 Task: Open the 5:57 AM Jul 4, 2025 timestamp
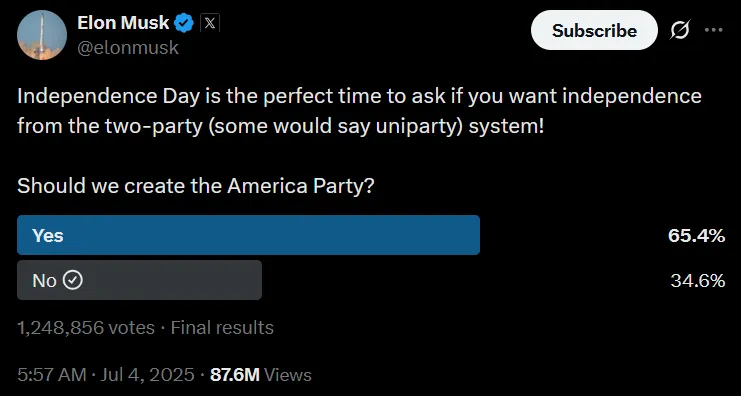point(106,375)
